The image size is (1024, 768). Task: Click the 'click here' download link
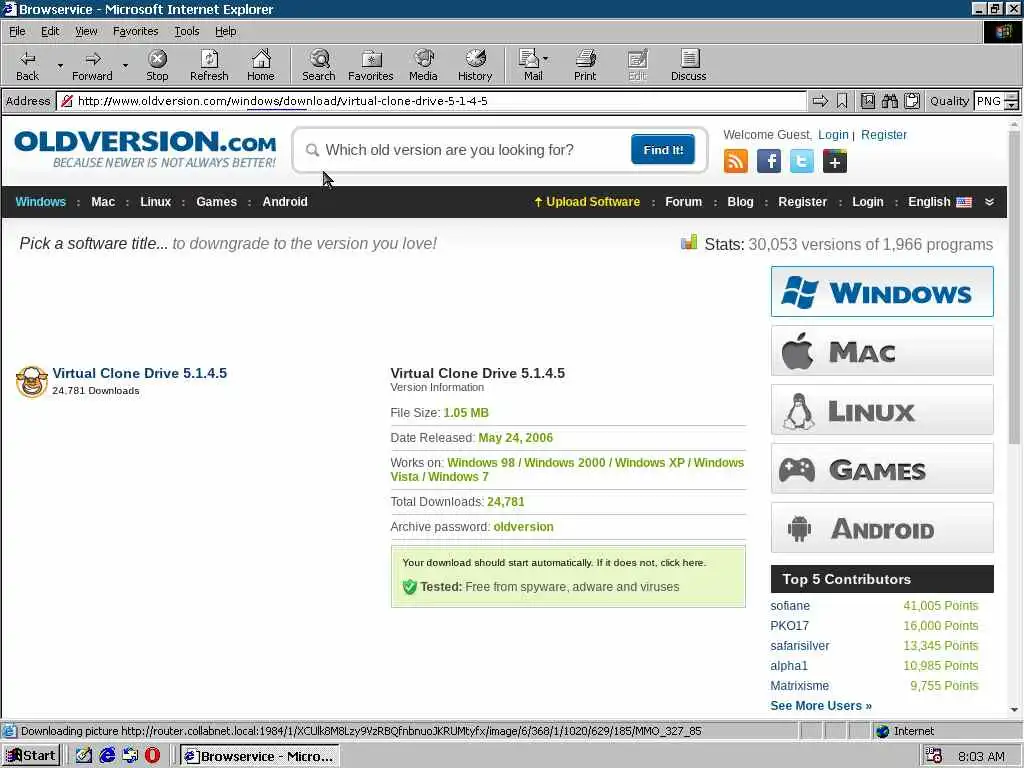tap(682, 562)
